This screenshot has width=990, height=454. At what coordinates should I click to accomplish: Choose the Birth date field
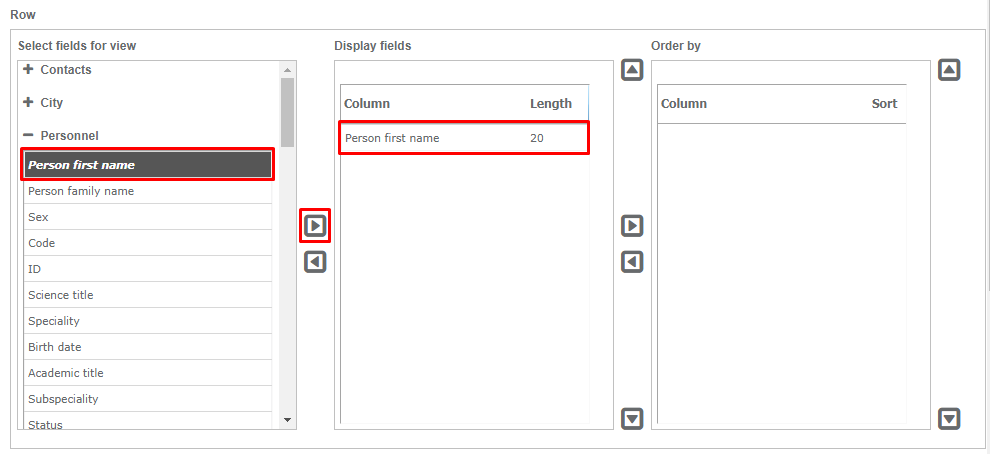pyautogui.click(x=55, y=347)
